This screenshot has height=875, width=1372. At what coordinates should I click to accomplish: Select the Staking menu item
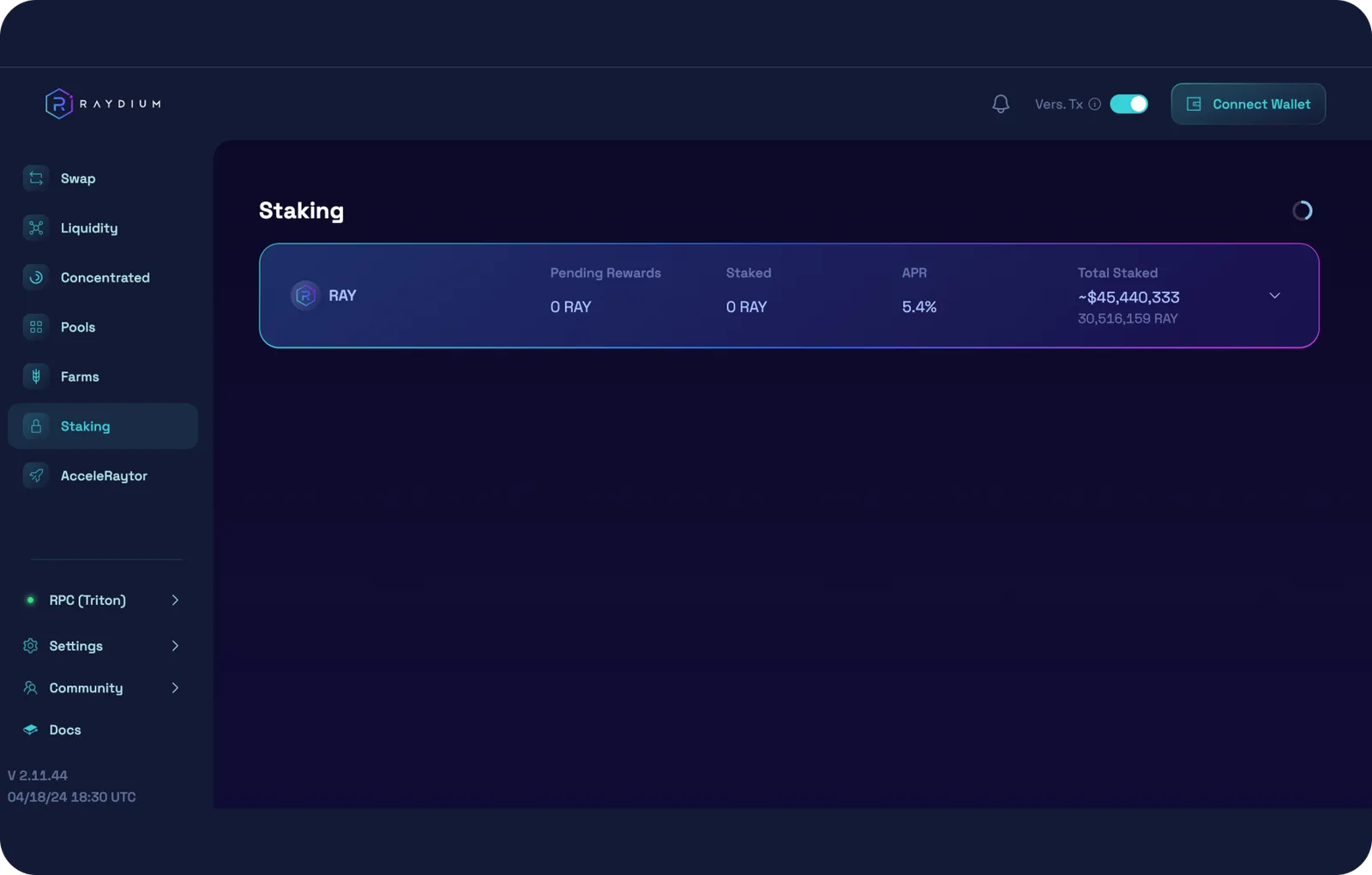coord(103,426)
